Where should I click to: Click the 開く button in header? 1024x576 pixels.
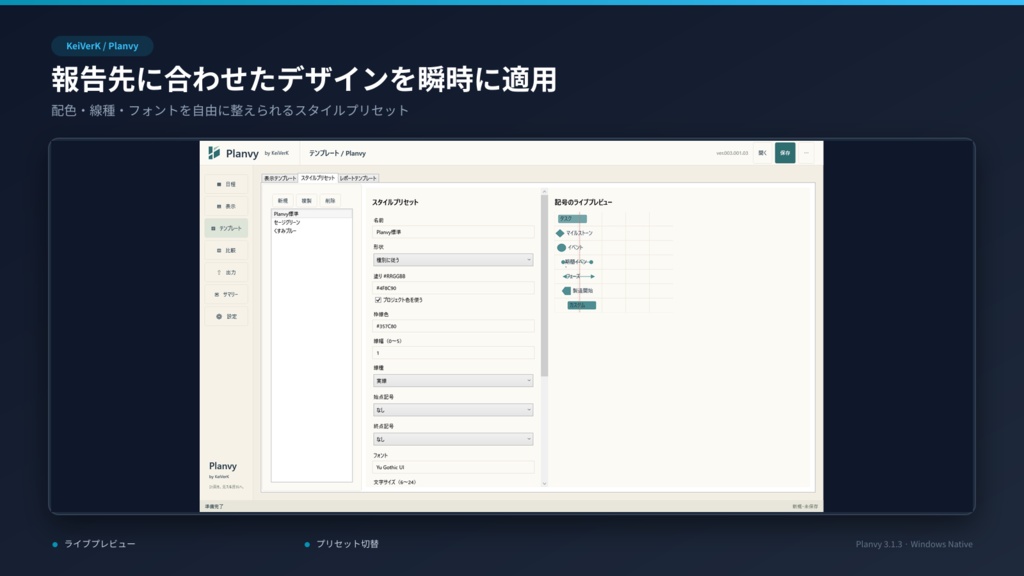click(x=762, y=153)
